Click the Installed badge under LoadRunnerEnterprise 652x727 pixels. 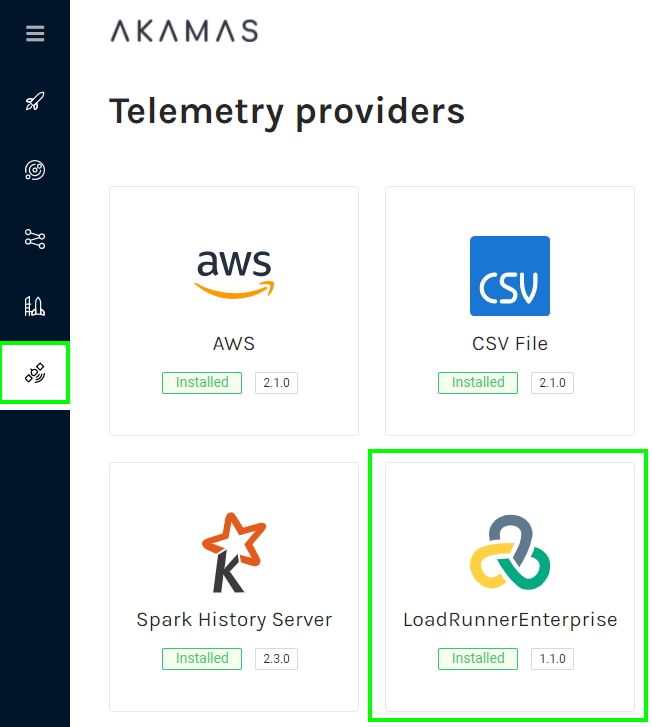pos(478,659)
